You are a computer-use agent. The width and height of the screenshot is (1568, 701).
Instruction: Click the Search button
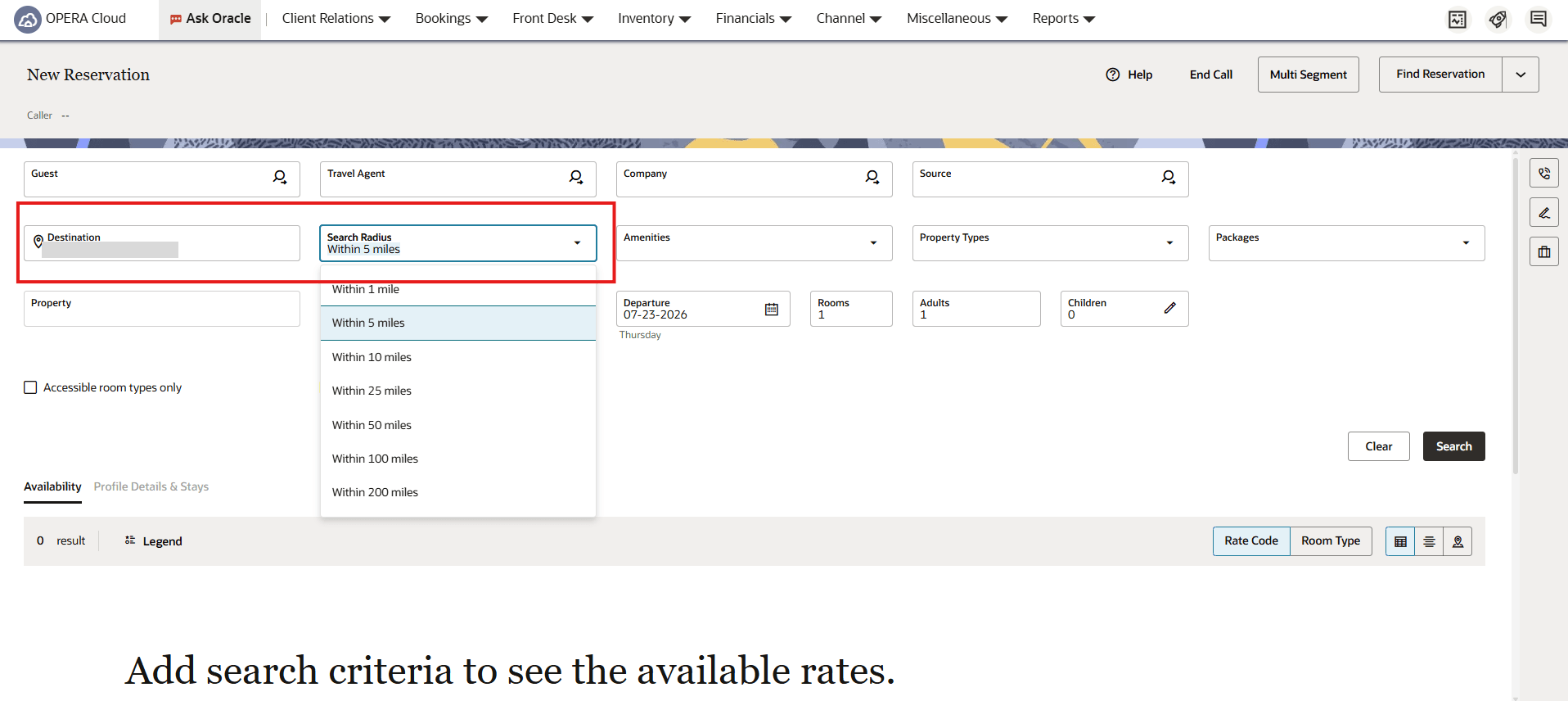[1453, 446]
